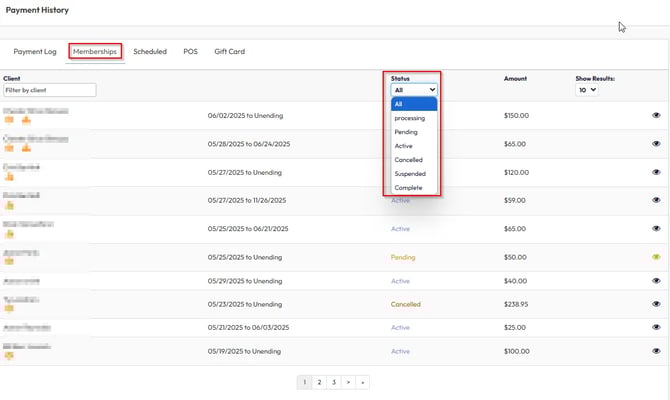Image resolution: width=670 pixels, height=400 pixels.
Task: Click the eye icon for the $25.00 membership
Action: 656,328
